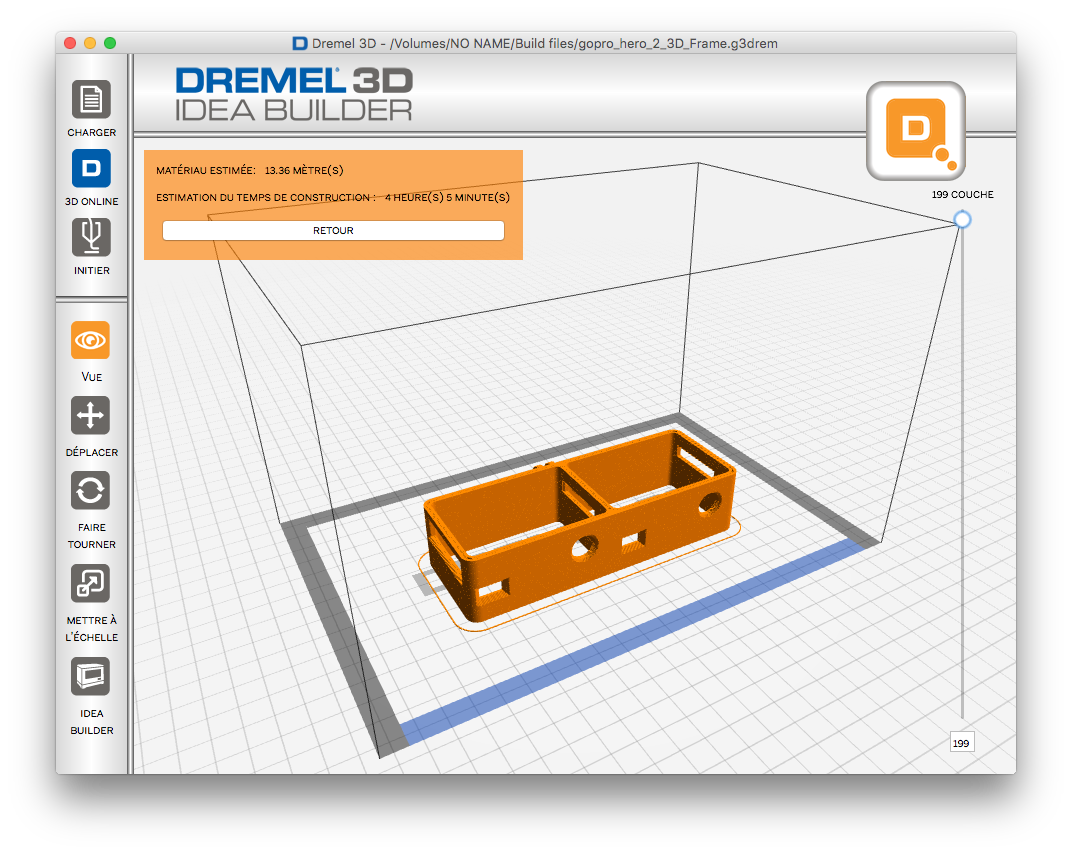Click the Initier build icon

pos(91,238)
